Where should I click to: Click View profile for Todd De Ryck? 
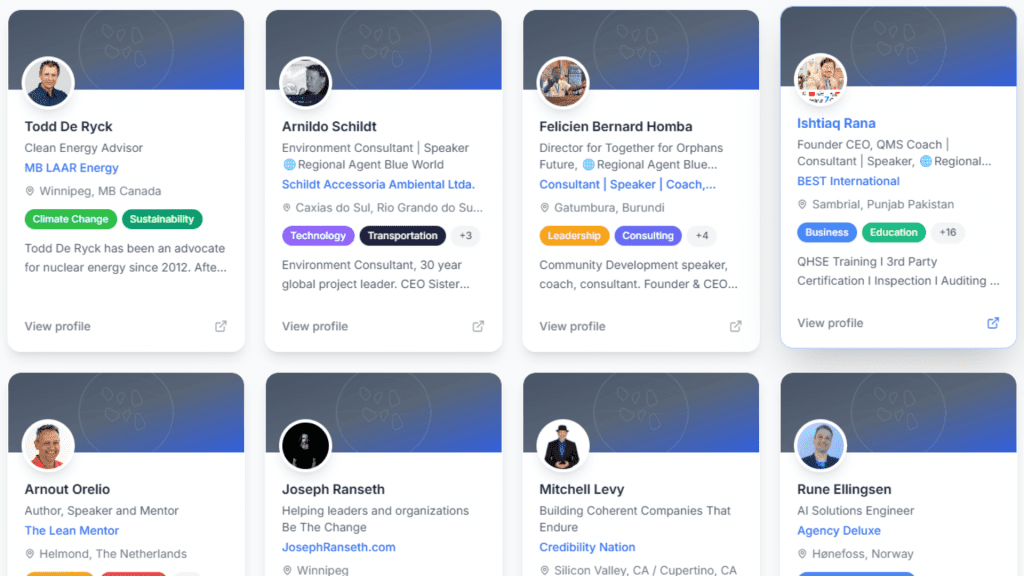coord(57,326)
